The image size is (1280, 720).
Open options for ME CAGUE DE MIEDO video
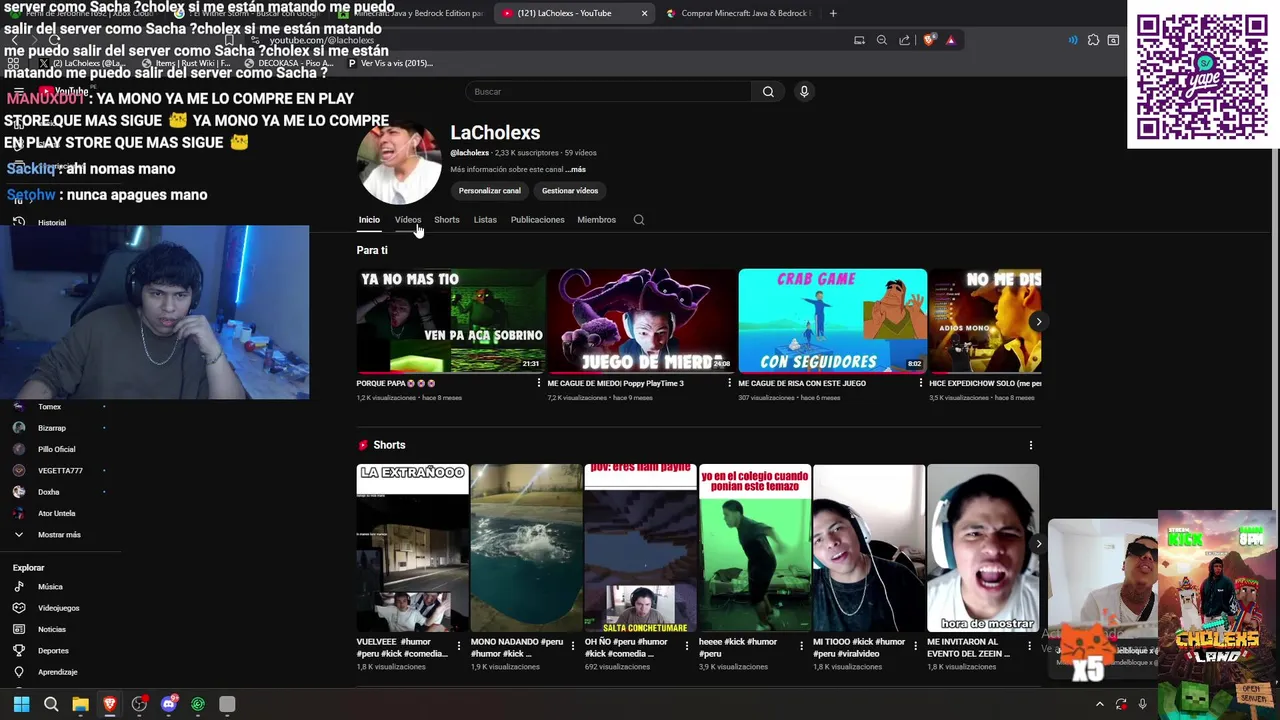(x=729, y=383)
